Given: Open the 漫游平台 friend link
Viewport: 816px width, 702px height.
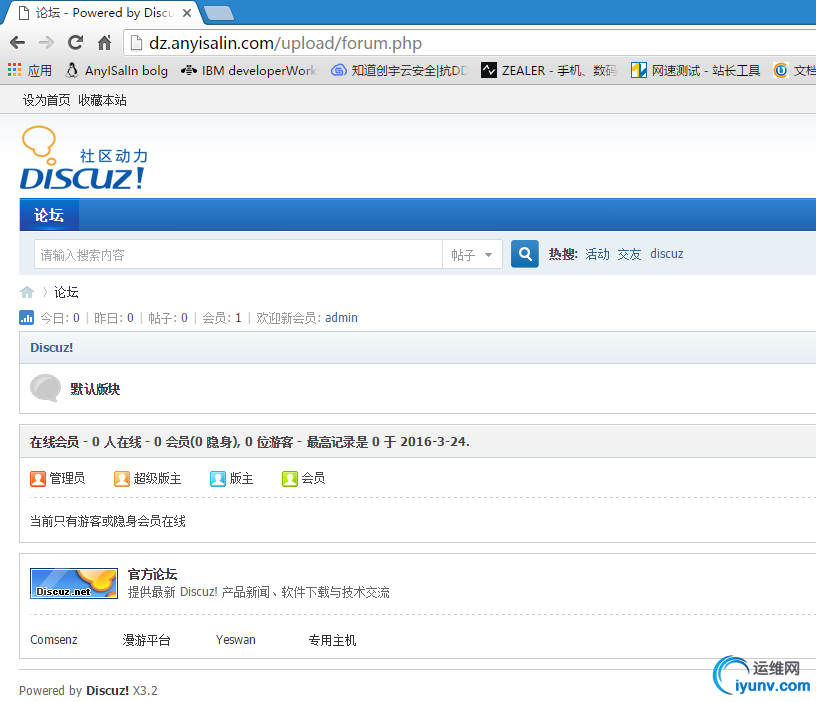Looking at the screenshot, I should (146, 640).
